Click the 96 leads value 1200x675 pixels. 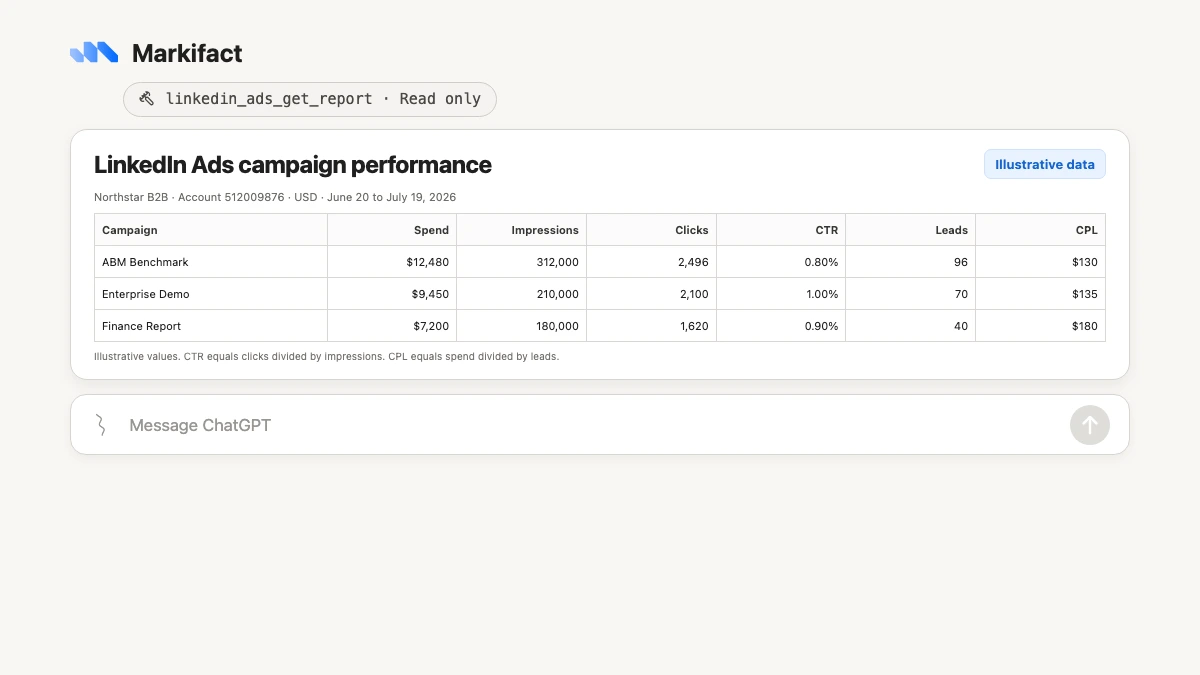[x=962, y=262]
